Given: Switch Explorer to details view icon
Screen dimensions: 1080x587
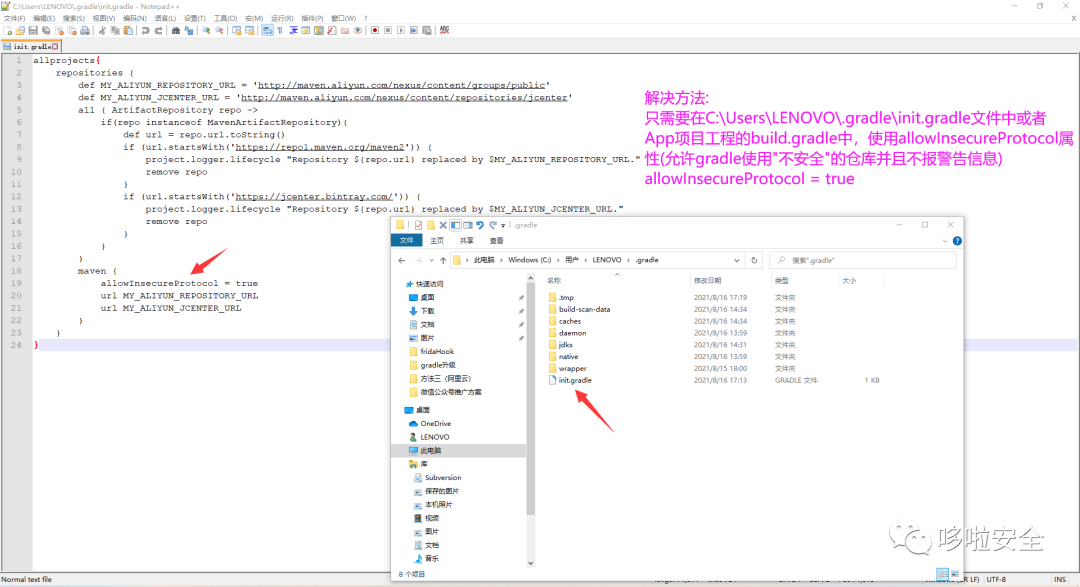Looking at the screenshot, I should (x=942, y=574).
